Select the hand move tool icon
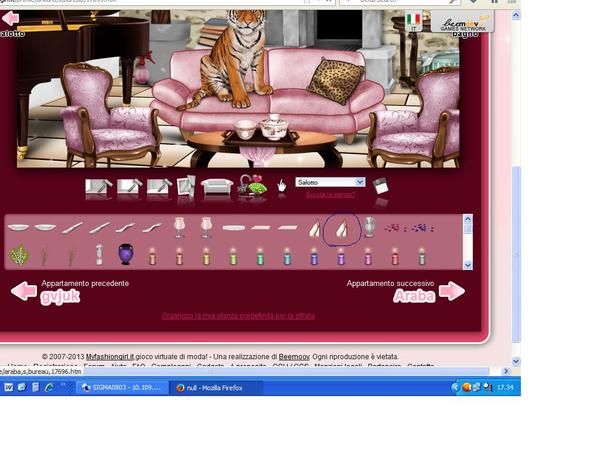 [x=282, y=185]
